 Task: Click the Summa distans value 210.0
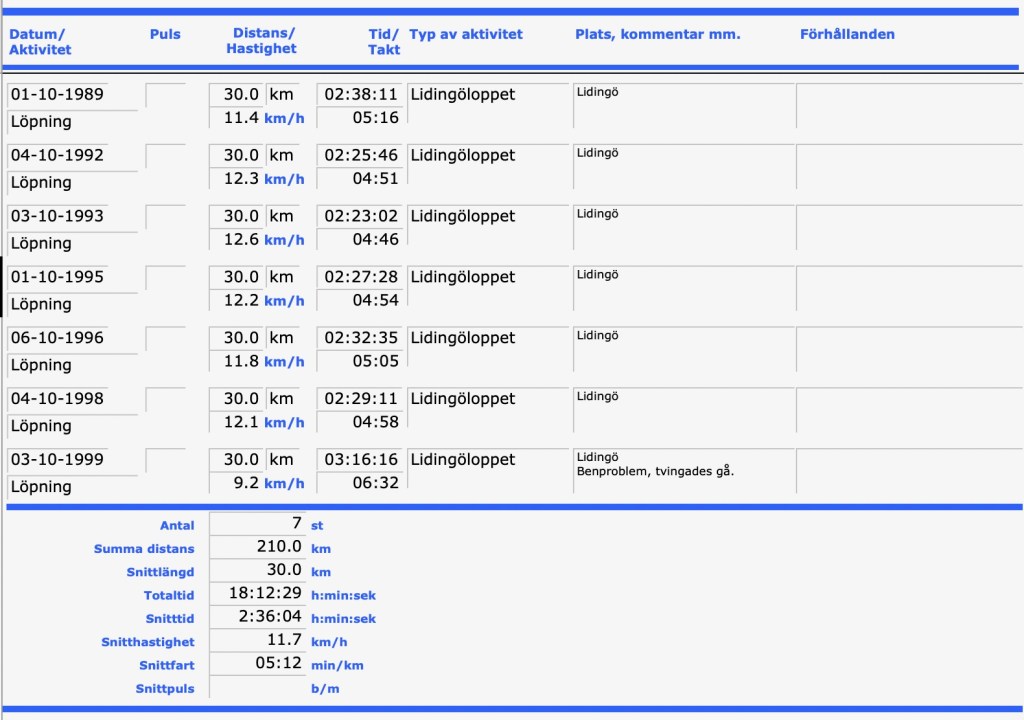pos(258,547)
